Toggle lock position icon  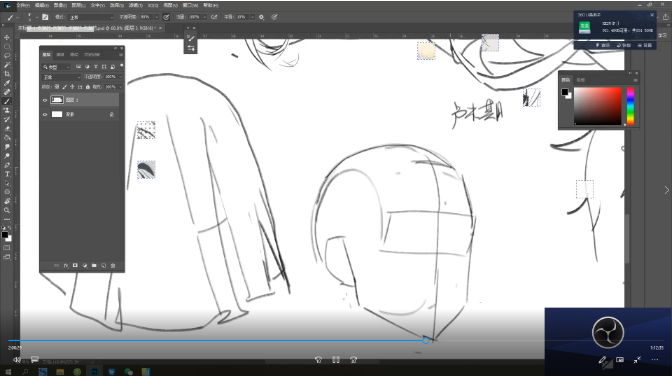(72, 87)
